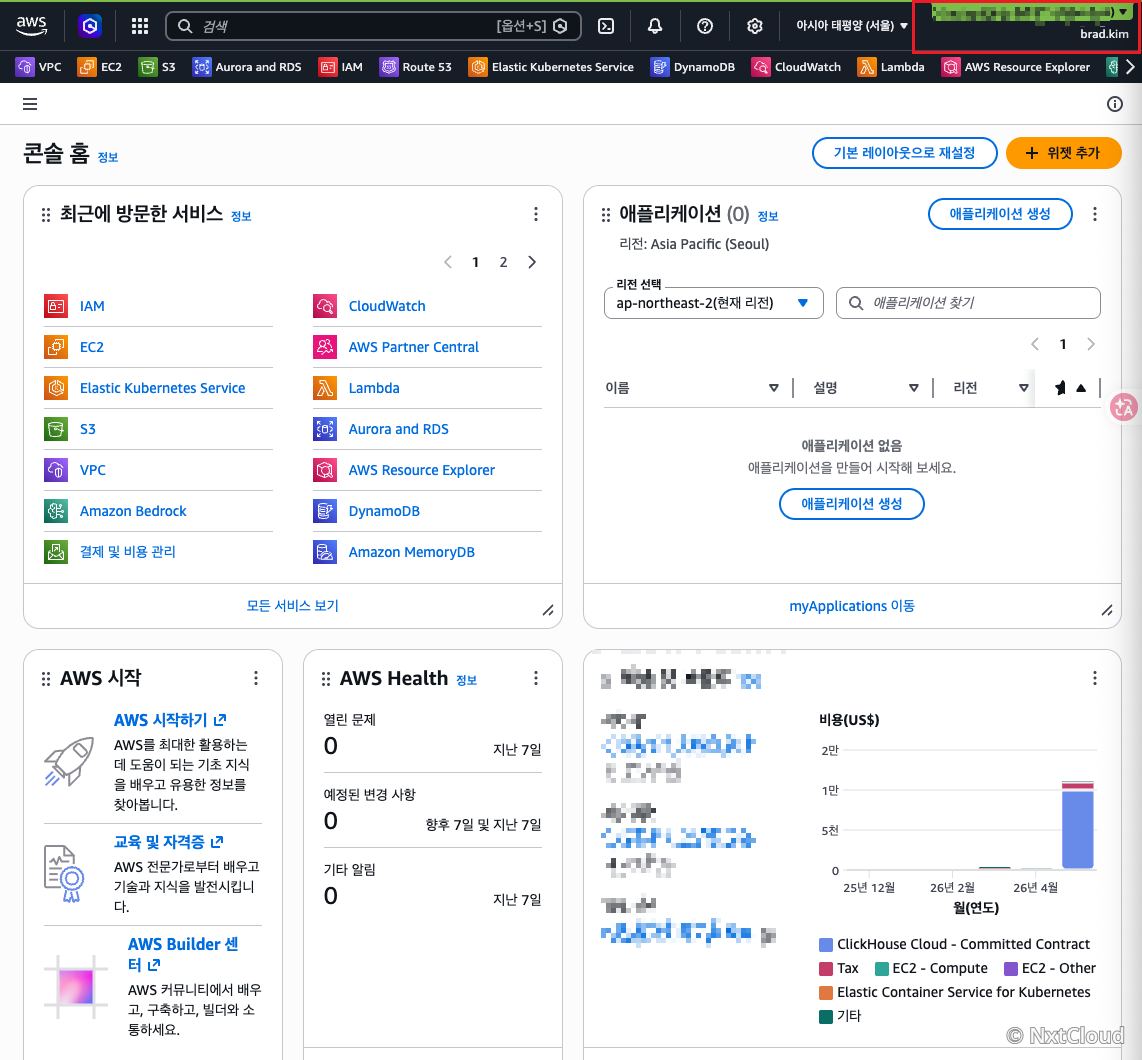Open AWS 시작 widget options menu

point(256,678)
